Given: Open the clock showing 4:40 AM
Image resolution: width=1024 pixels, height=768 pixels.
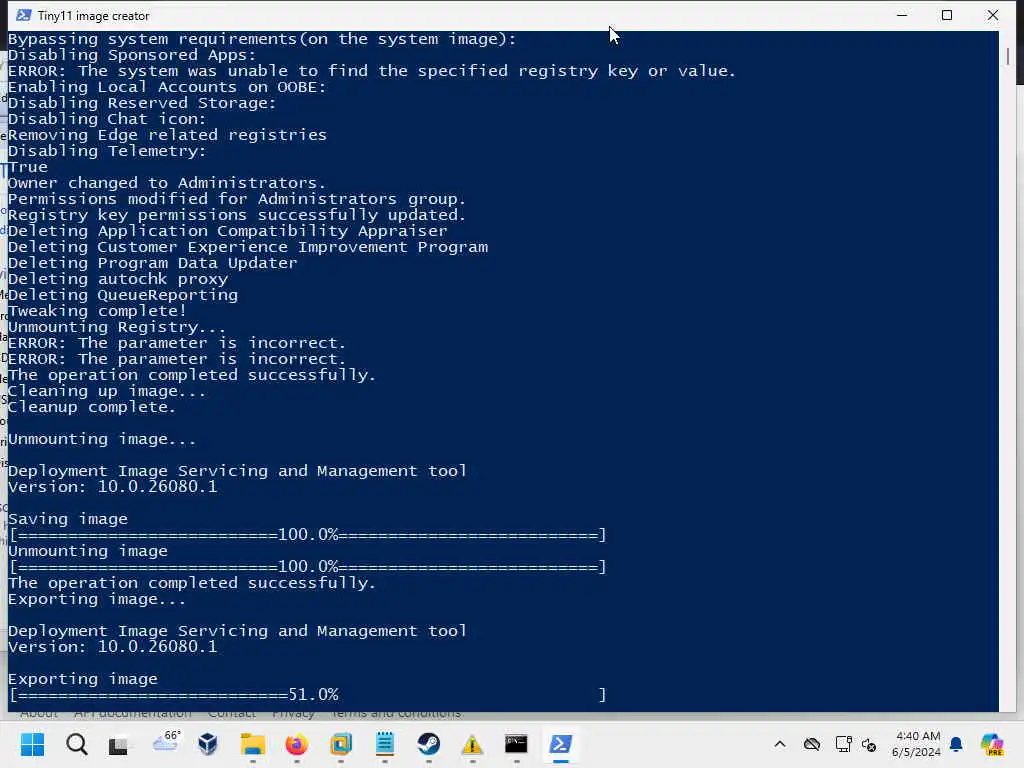Looking at the screenshot, I should 917,744.
